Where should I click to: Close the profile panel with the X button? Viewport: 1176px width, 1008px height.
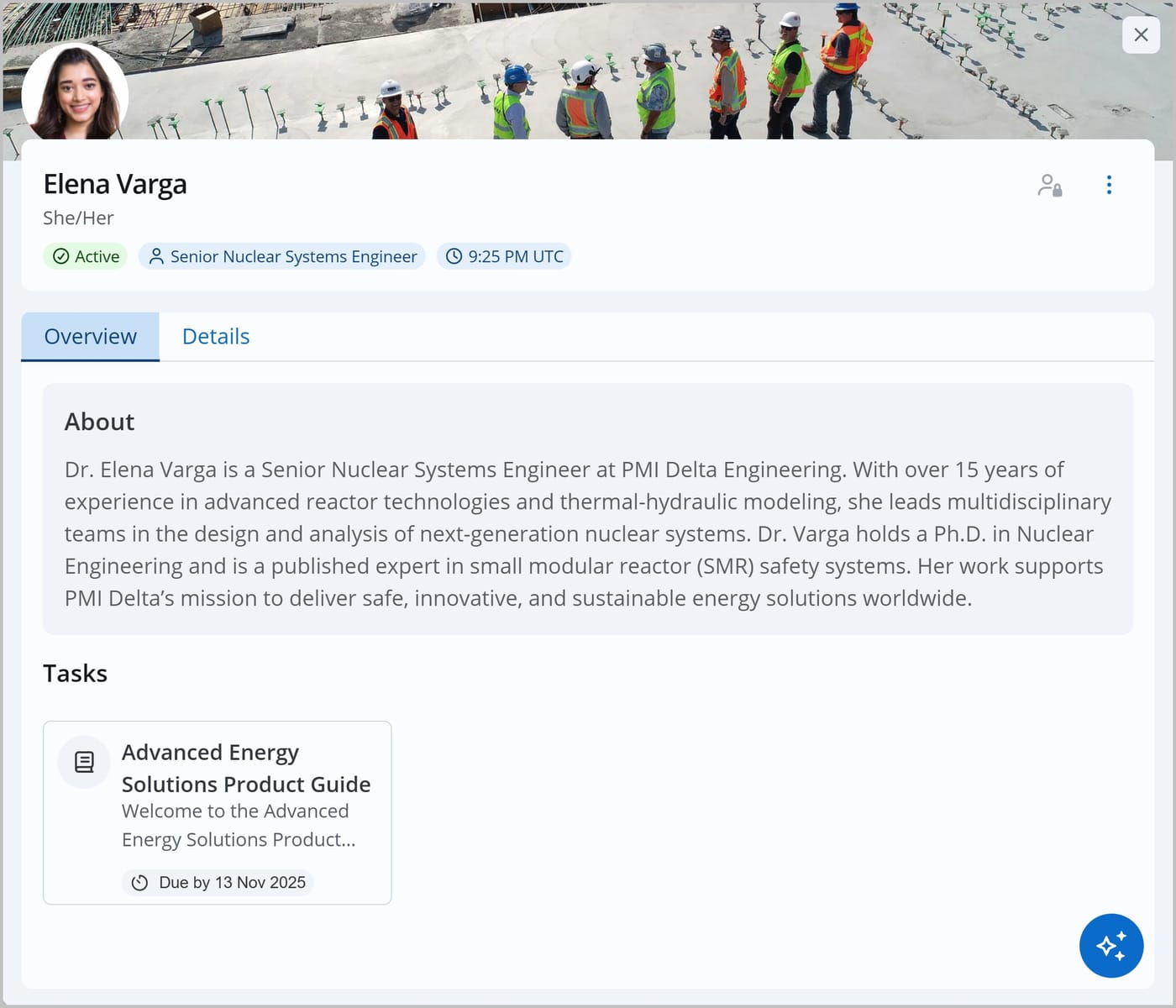click(x=1141, y=34)
